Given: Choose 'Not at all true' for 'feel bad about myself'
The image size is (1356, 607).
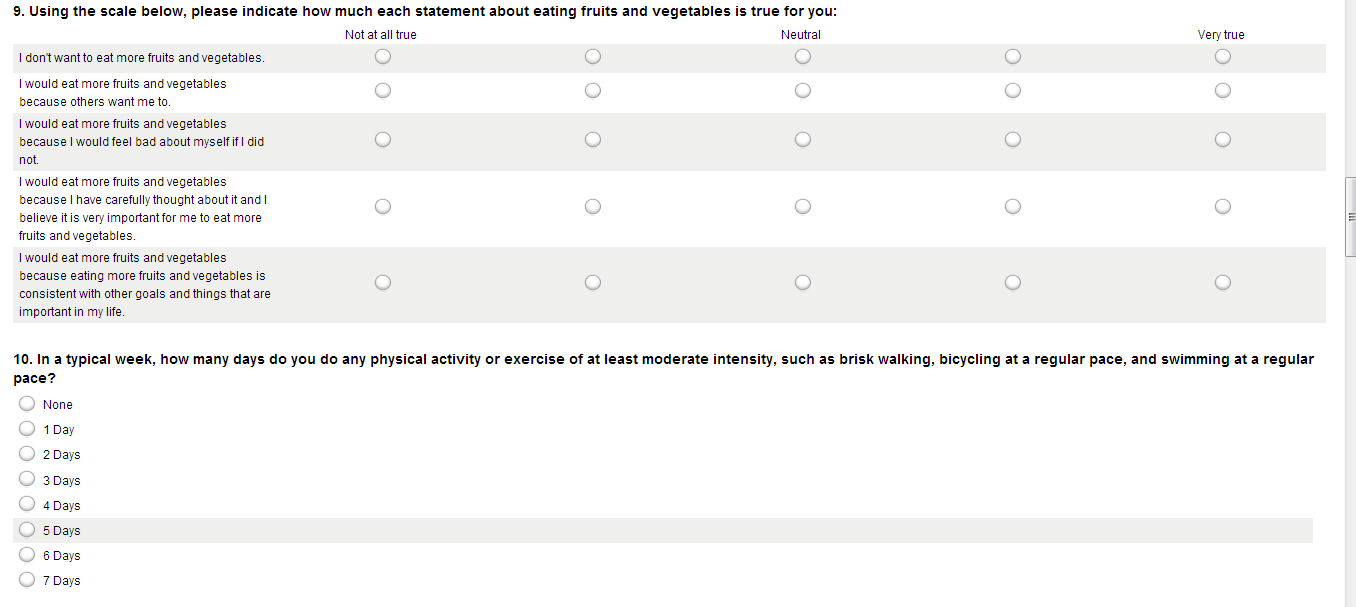Looking at the screenshot, I should tap(382, 140).
